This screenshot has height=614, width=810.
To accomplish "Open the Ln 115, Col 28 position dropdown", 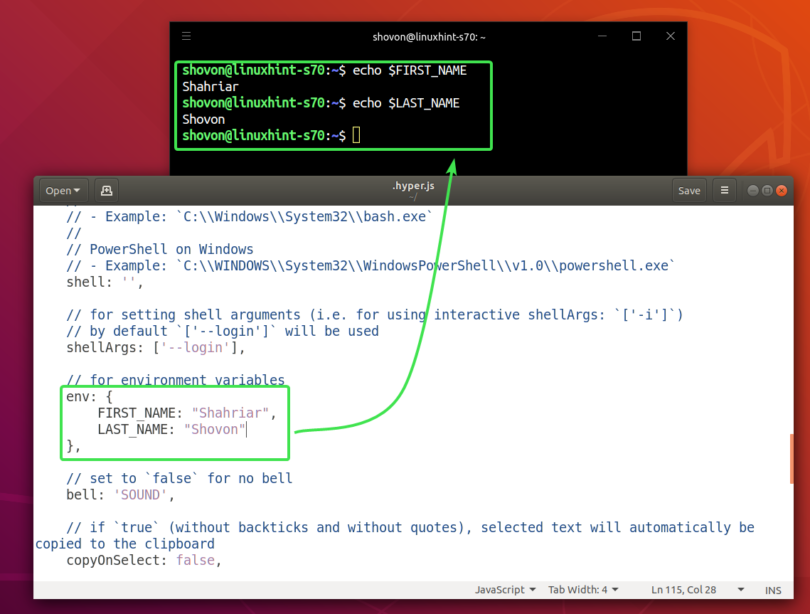I will (x=697, y=590).
